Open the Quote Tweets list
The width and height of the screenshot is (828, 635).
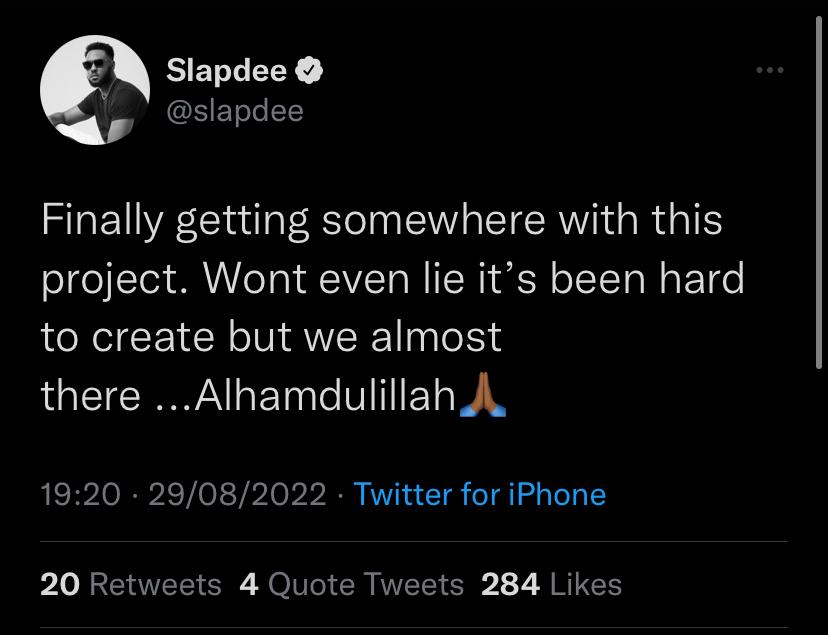[352, 584]
